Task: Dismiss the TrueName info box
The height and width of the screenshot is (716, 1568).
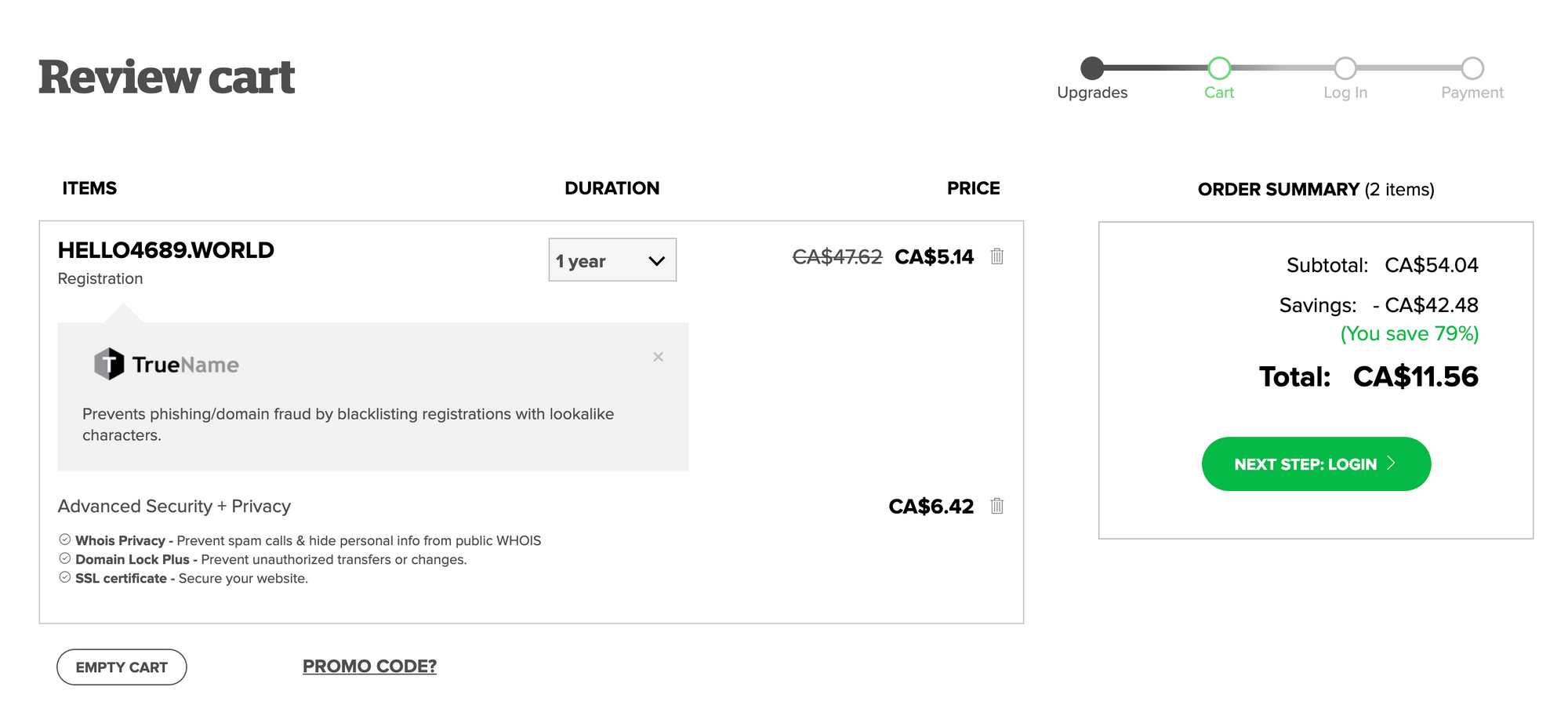Action: click(658, 357)
